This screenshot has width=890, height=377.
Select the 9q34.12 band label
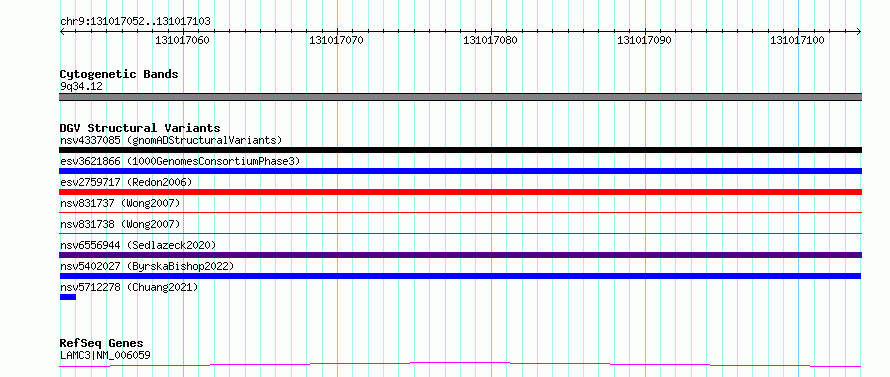click(x=81, y=87)
